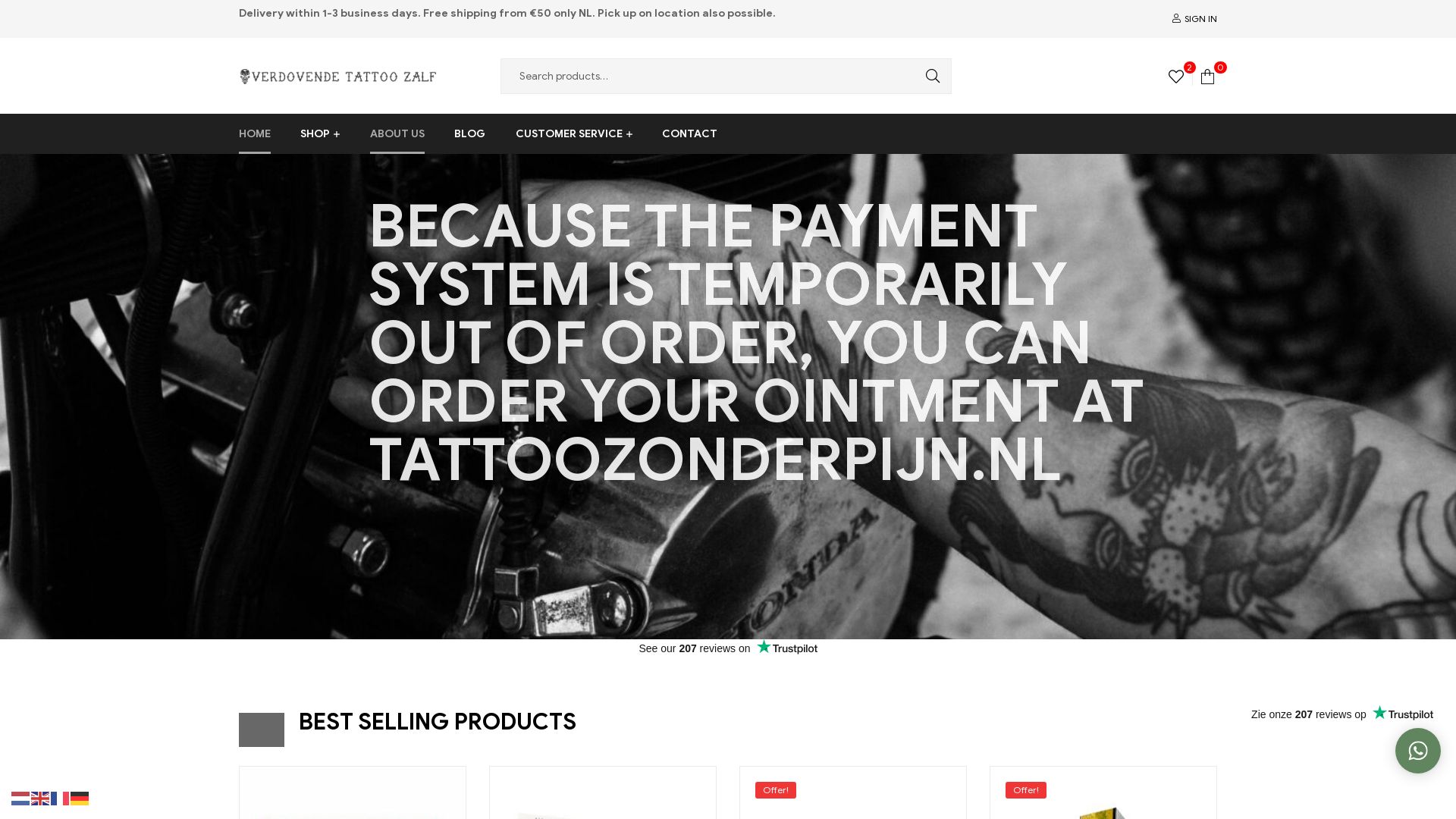
Task: Click the first Offer! product badge
Action: click(776, 790)
